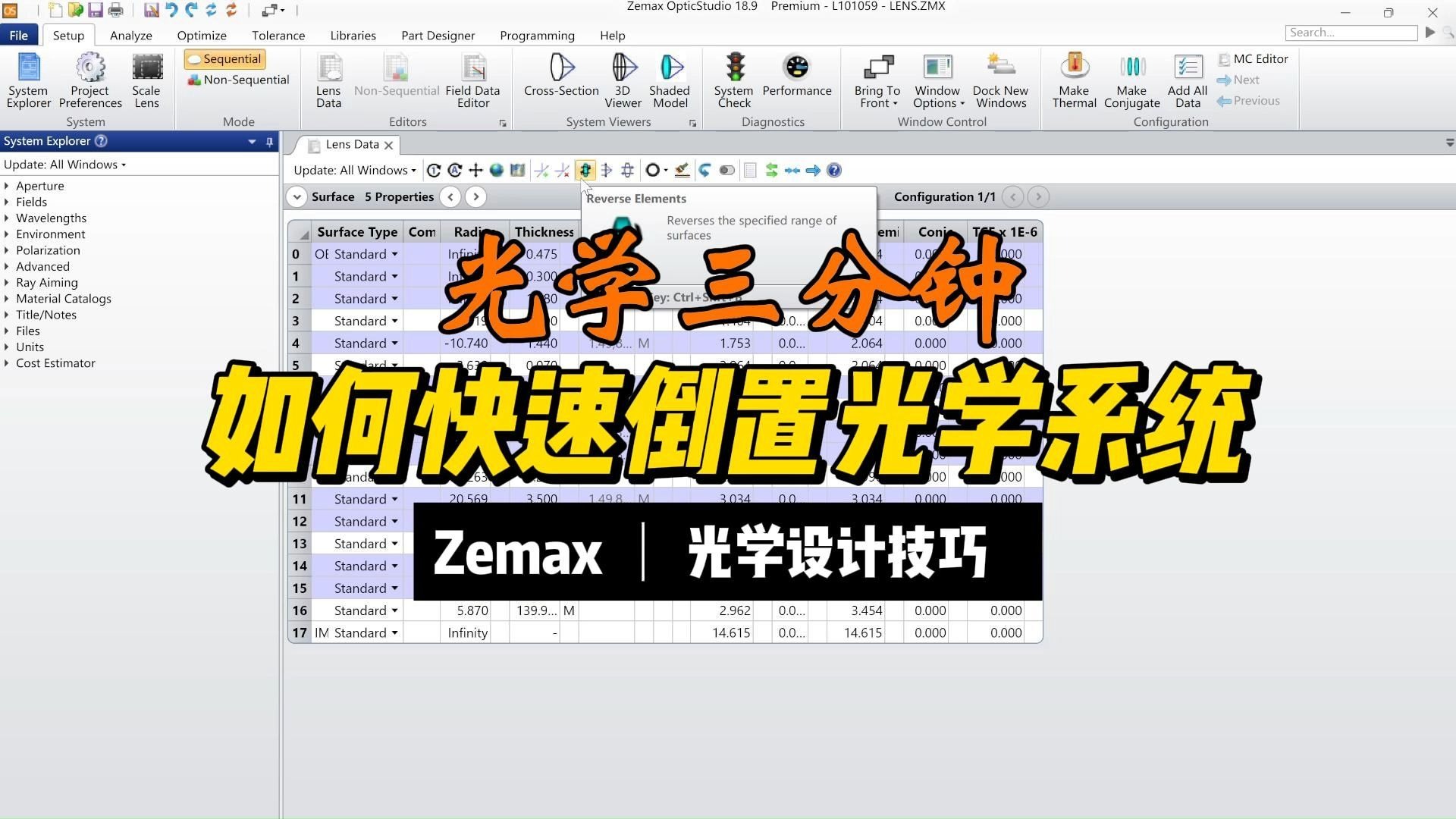Click the ribbon Search input field
The width and height of the screenshot is (1456, 819).
pyautogui.click(x=1351, y=33)
